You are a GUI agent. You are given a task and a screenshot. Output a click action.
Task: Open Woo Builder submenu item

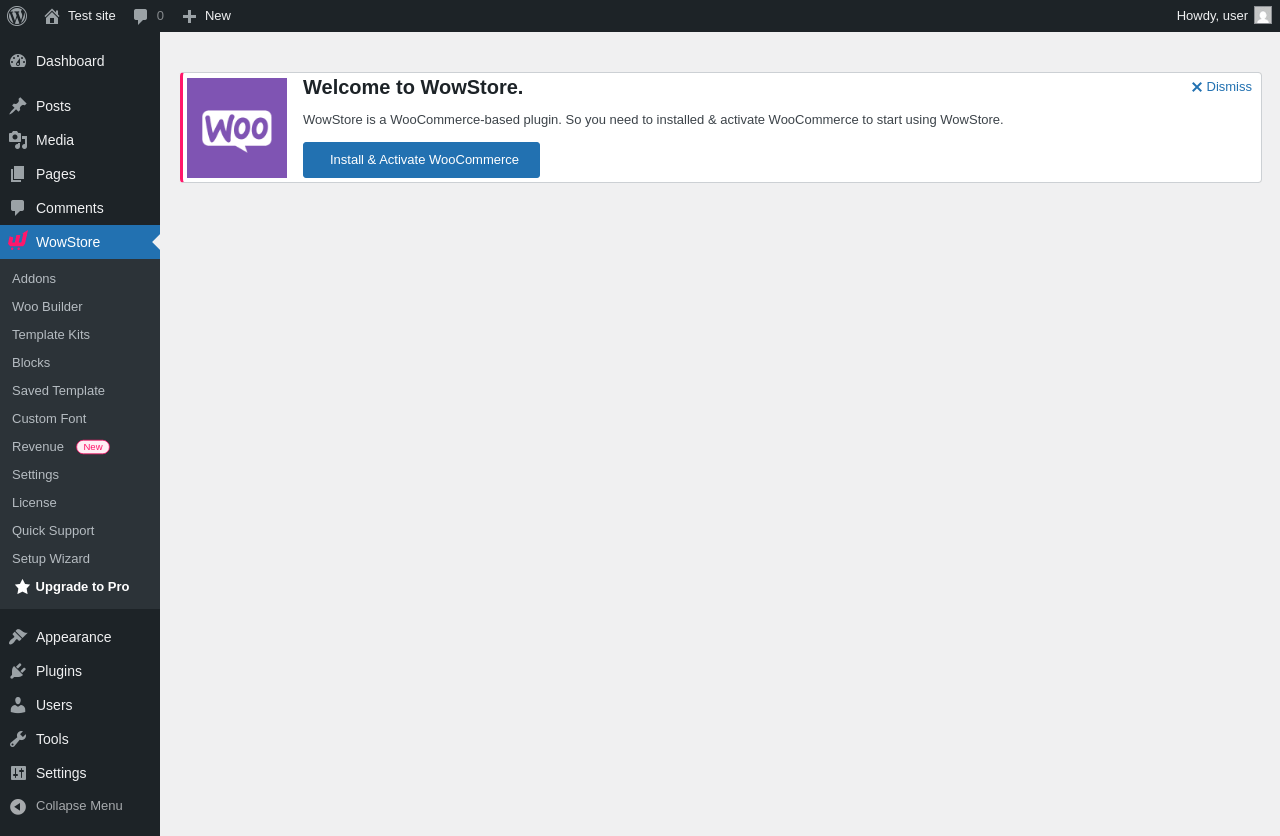tap(47, 307)
